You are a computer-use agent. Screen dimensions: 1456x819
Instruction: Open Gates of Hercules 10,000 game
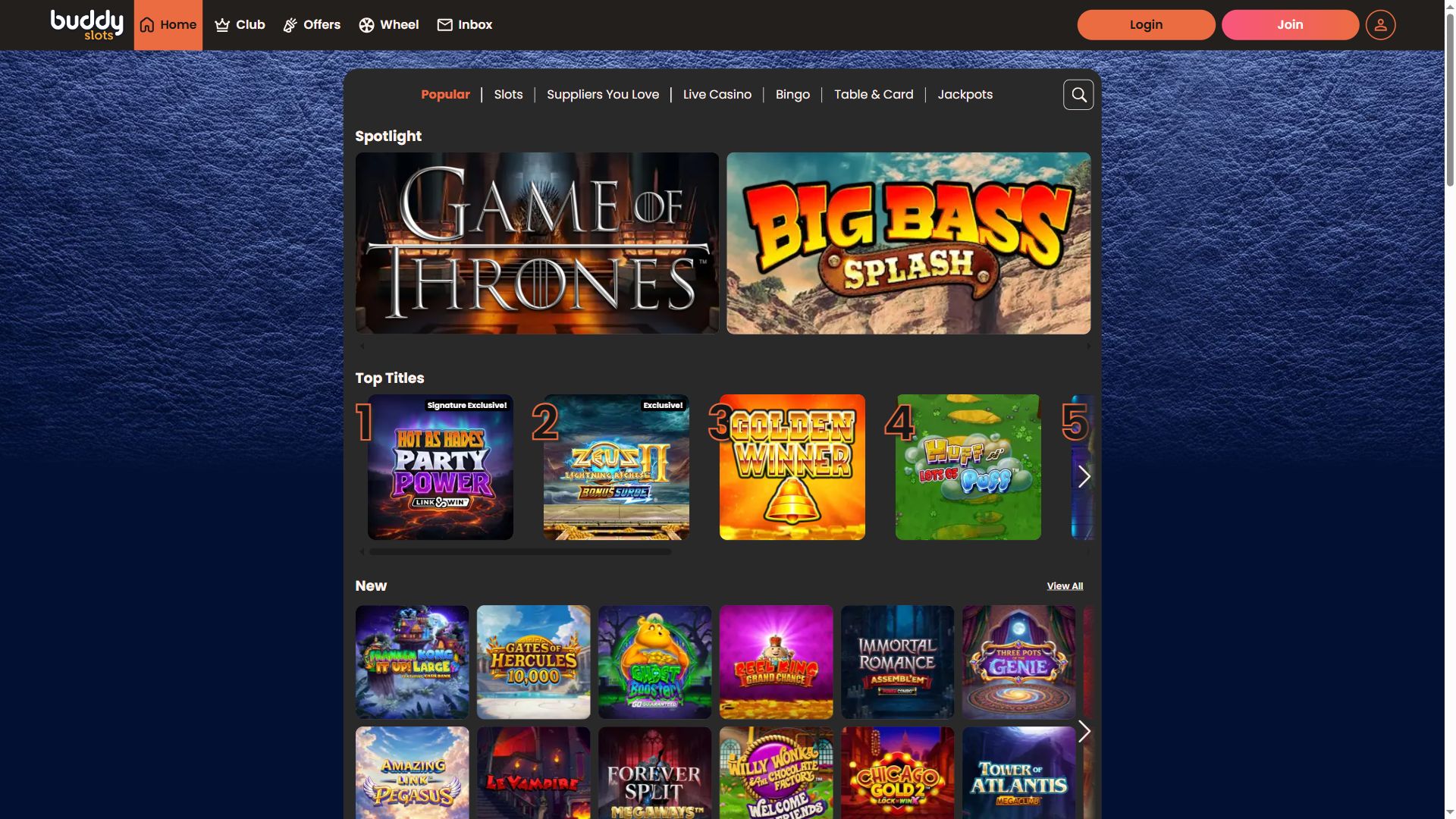click(x=534, y=662)
